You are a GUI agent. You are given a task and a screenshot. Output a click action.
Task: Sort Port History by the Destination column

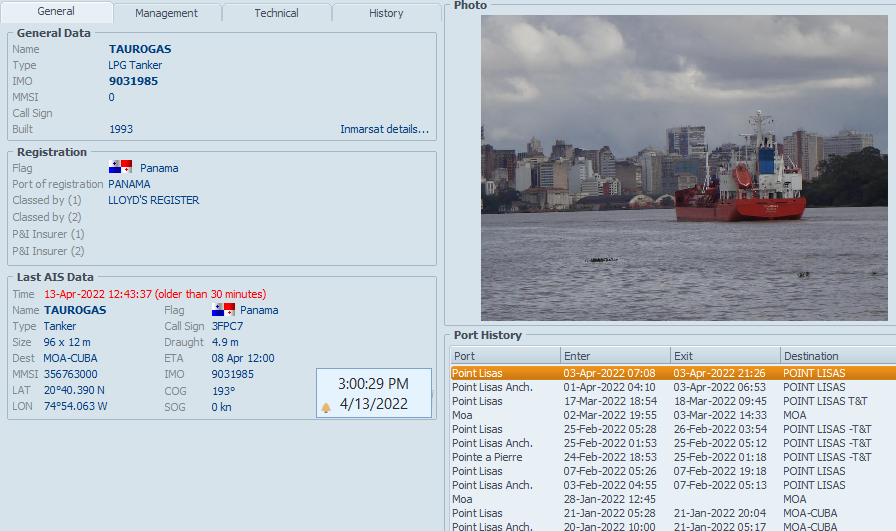(x=838, y=356)
